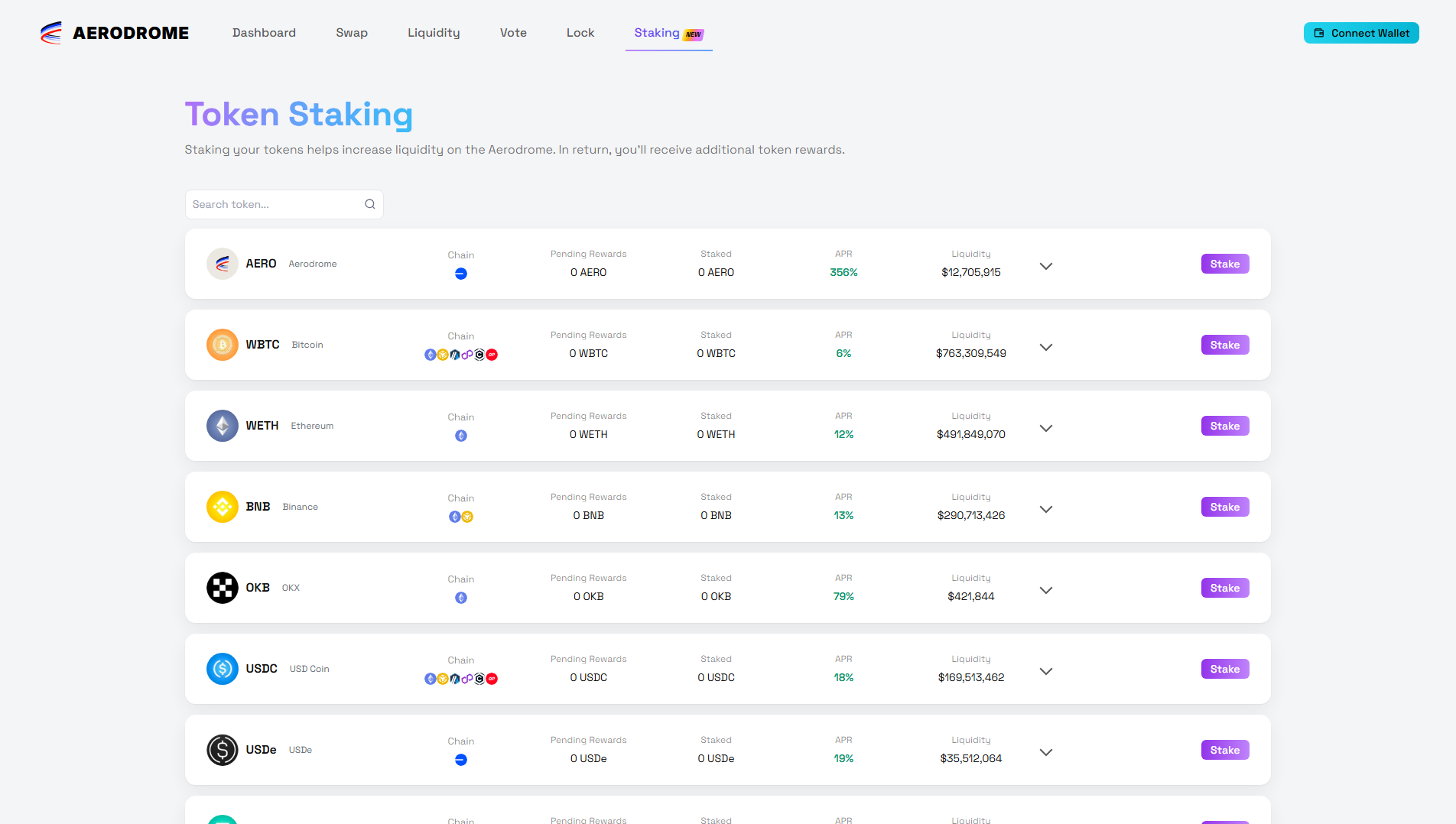Navigate to the Vote page
The image size is (1456, 824).
[x=513, y=33]
